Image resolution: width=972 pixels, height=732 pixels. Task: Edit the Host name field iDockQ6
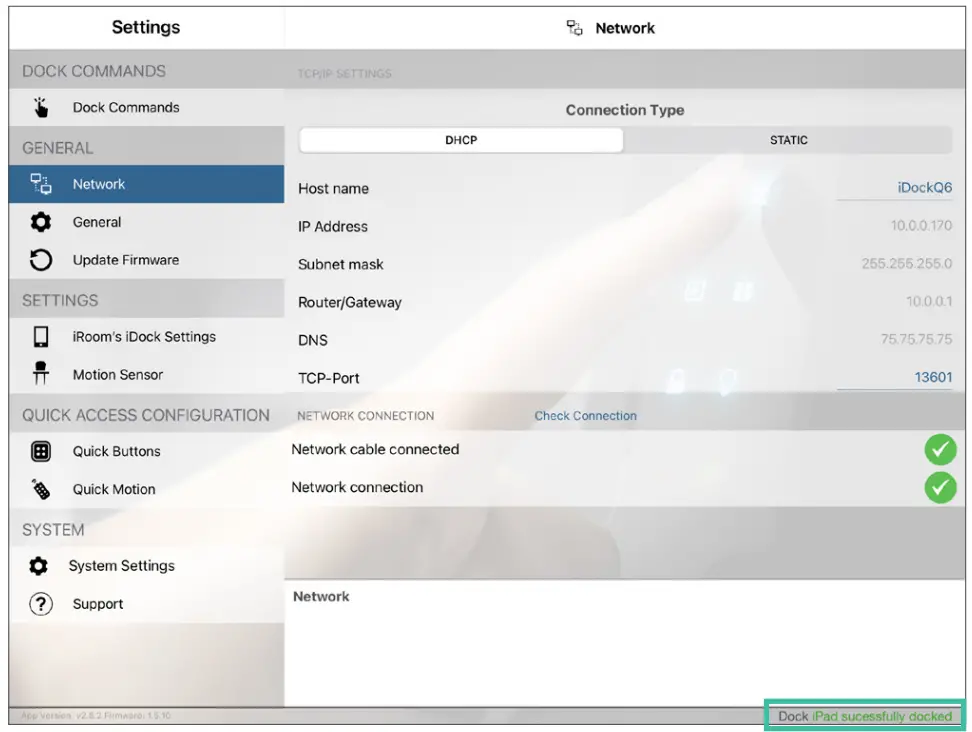point(922,187)
